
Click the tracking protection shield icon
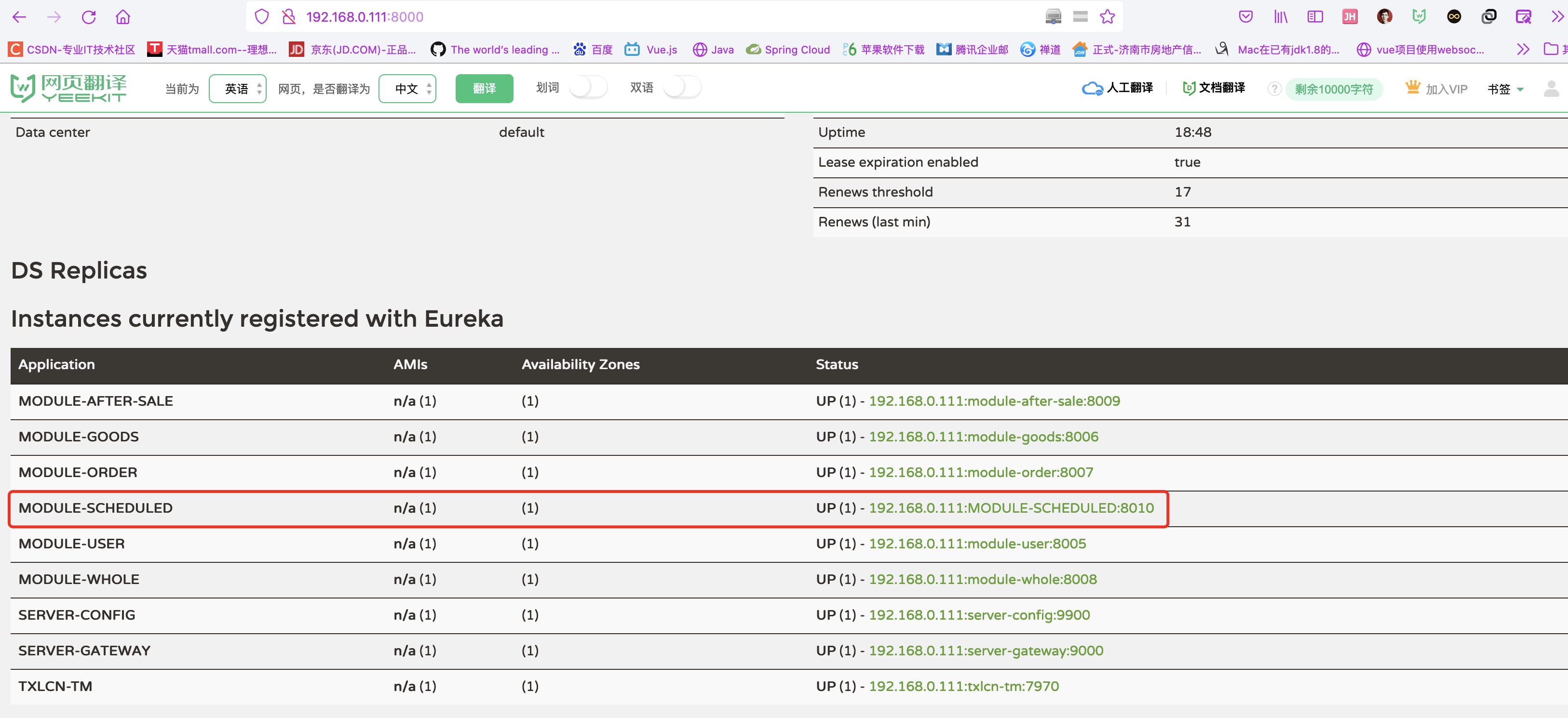tap(262, 17)
